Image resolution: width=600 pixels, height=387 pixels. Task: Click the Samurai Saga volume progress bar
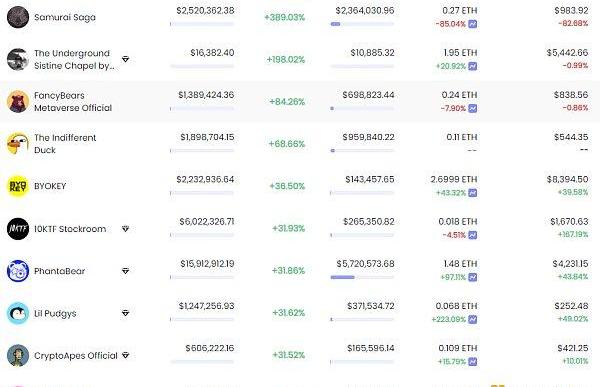pyautogui.click(x=362, y=24)
